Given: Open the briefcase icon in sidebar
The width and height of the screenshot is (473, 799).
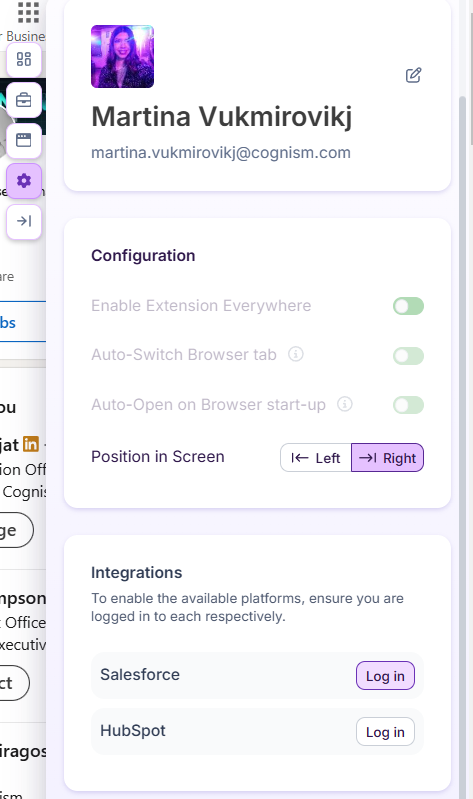Looking at the screenshot, I should (24, 100).
